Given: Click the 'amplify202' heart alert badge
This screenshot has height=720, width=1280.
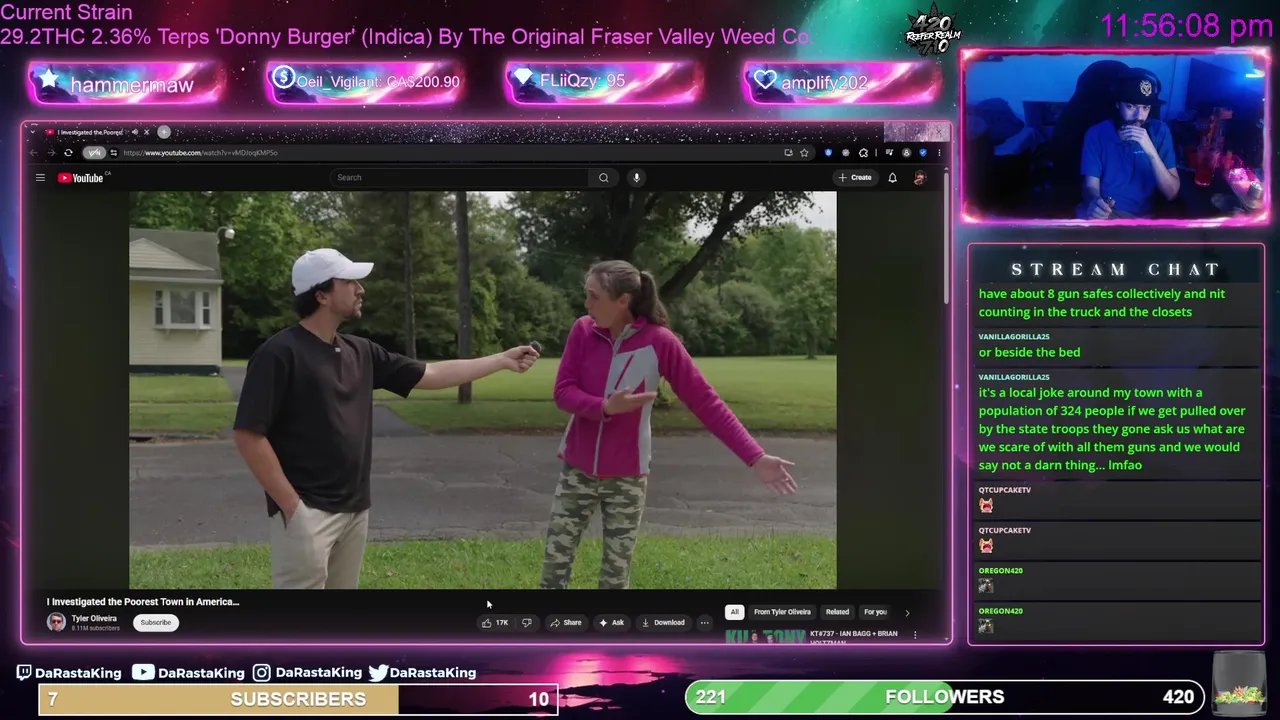Looking at the screenshot, I should coord(843,82).
